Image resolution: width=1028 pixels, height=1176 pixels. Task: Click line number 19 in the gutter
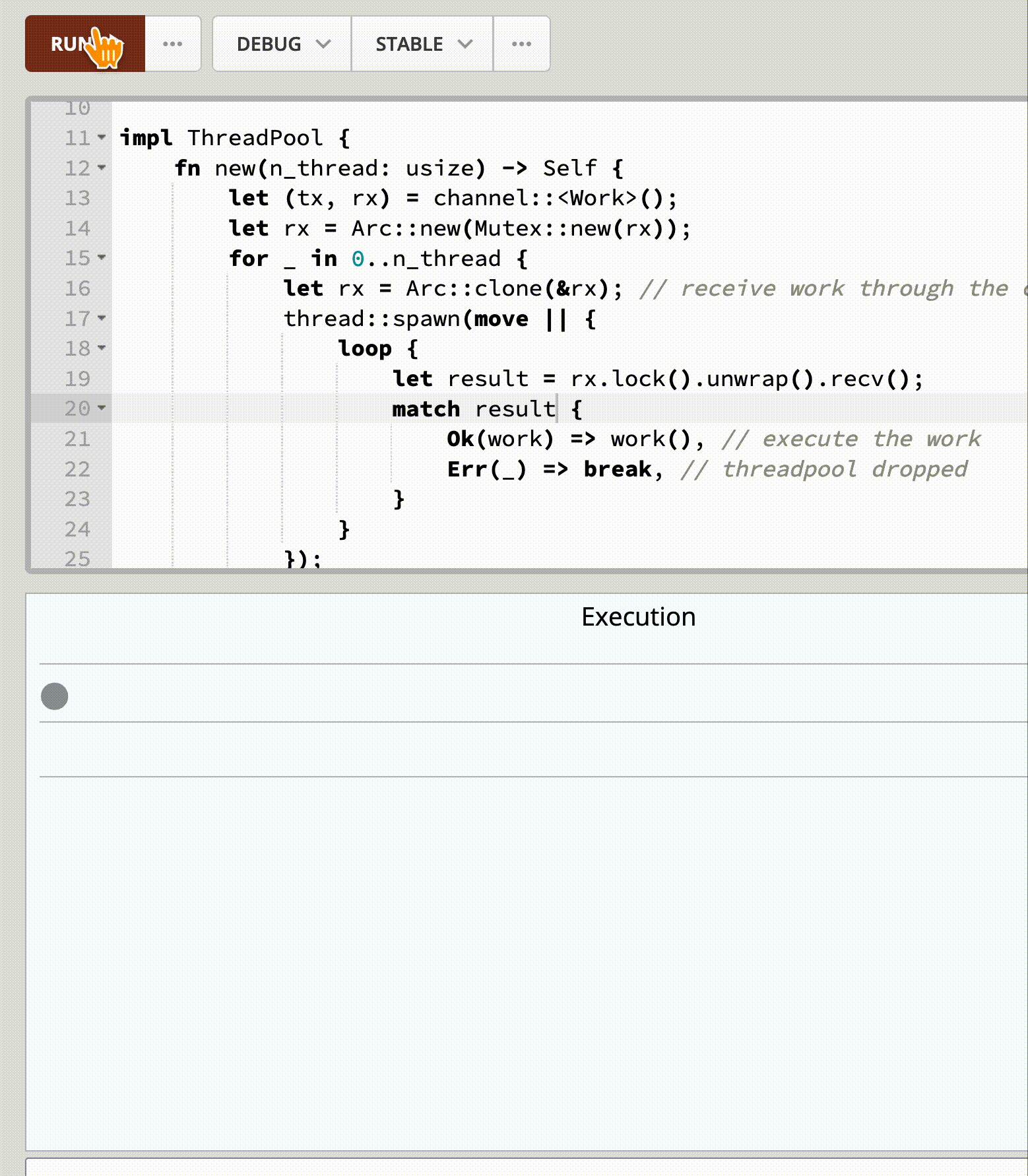77,379
